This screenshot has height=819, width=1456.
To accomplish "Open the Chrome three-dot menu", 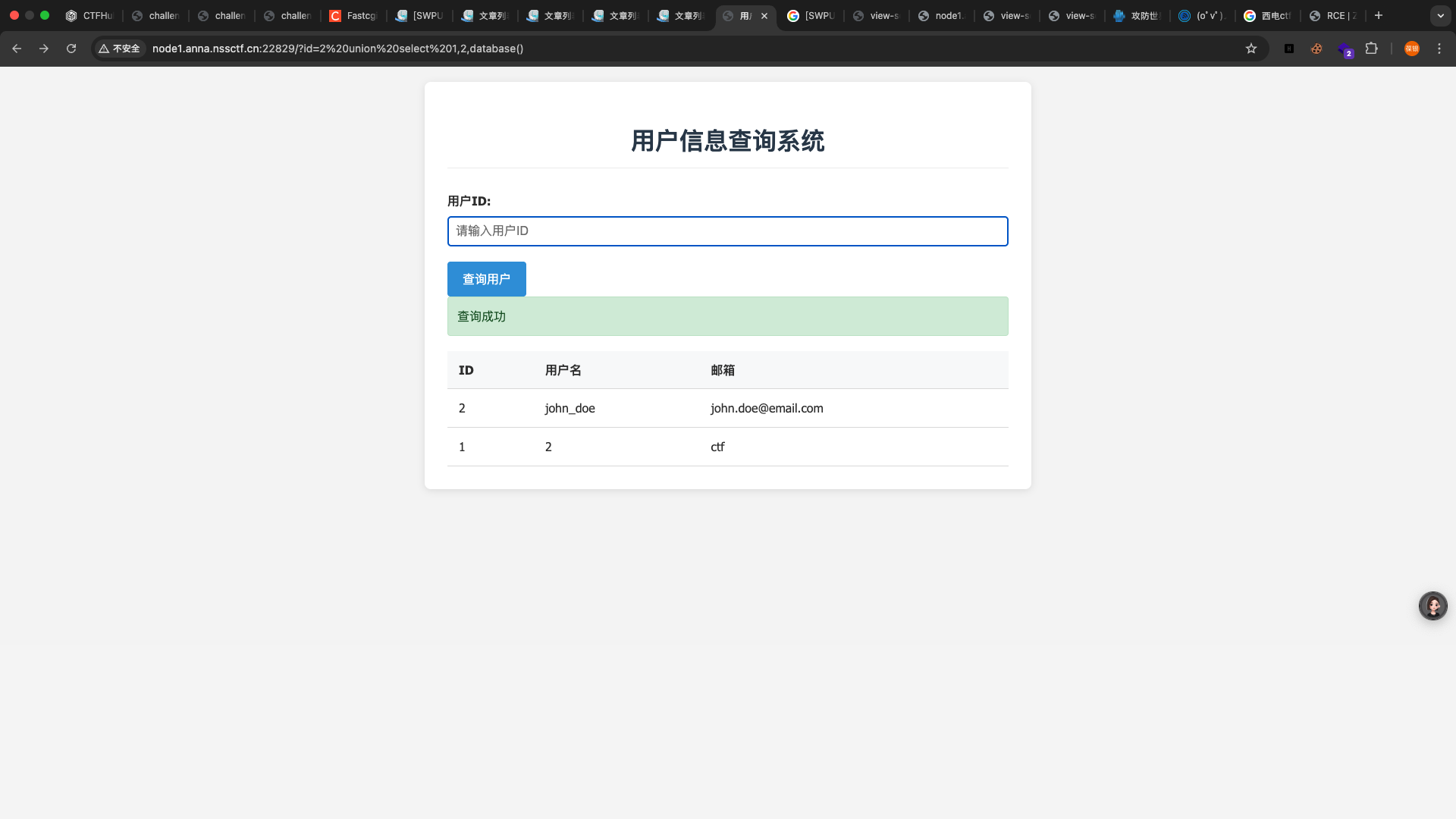I will 1439,49.
